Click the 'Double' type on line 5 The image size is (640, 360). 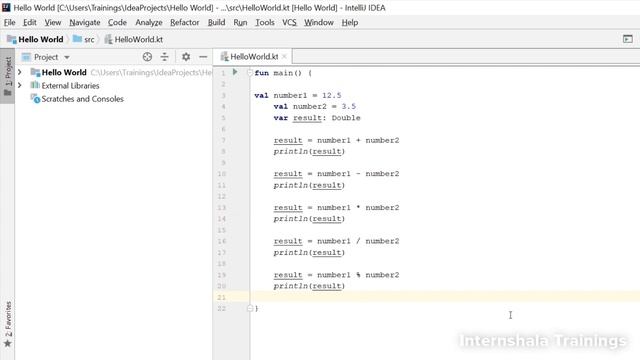pyautogui.click(x=346, y=118)
